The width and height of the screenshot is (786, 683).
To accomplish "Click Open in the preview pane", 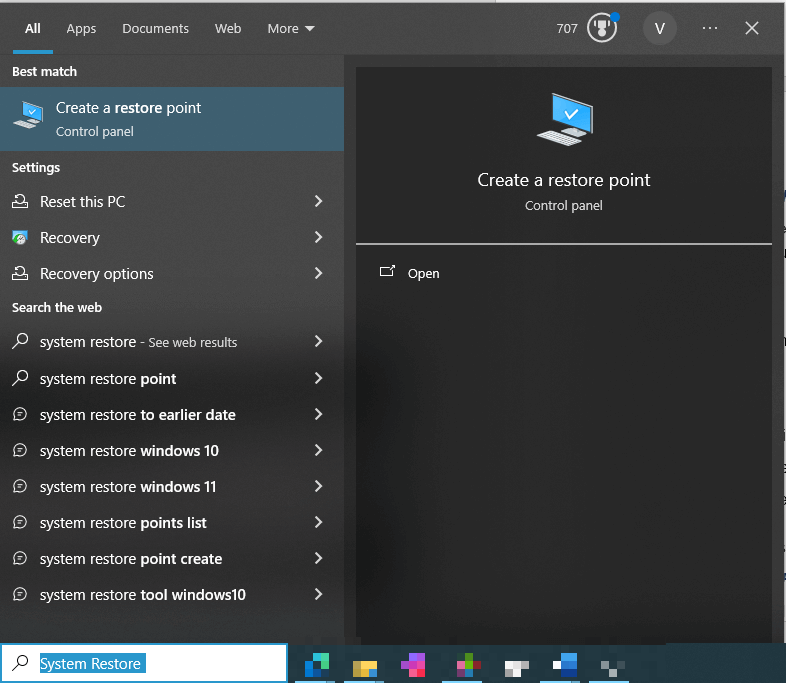I will [424, 274].
